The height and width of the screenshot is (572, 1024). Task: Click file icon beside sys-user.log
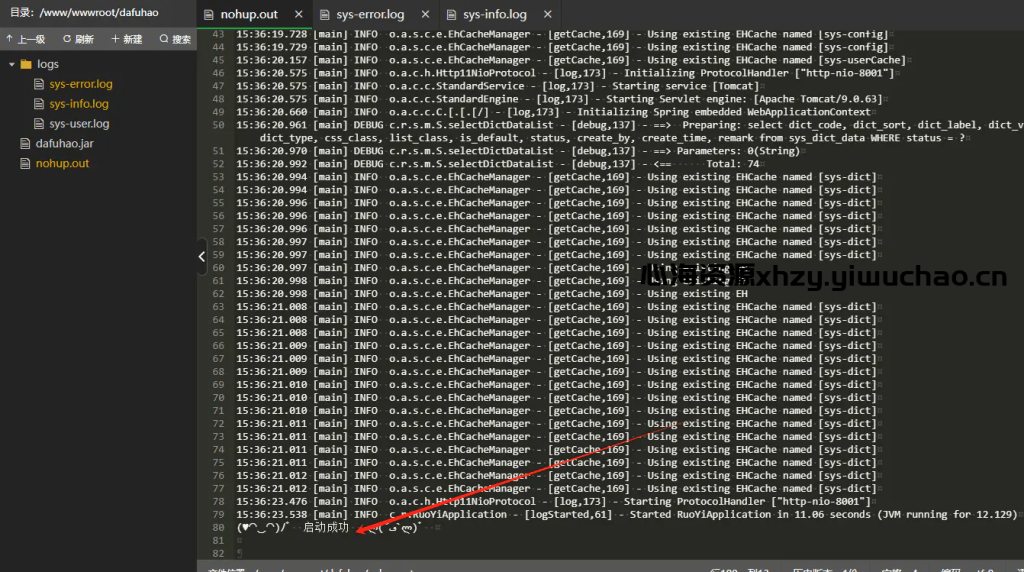(39, 124)
